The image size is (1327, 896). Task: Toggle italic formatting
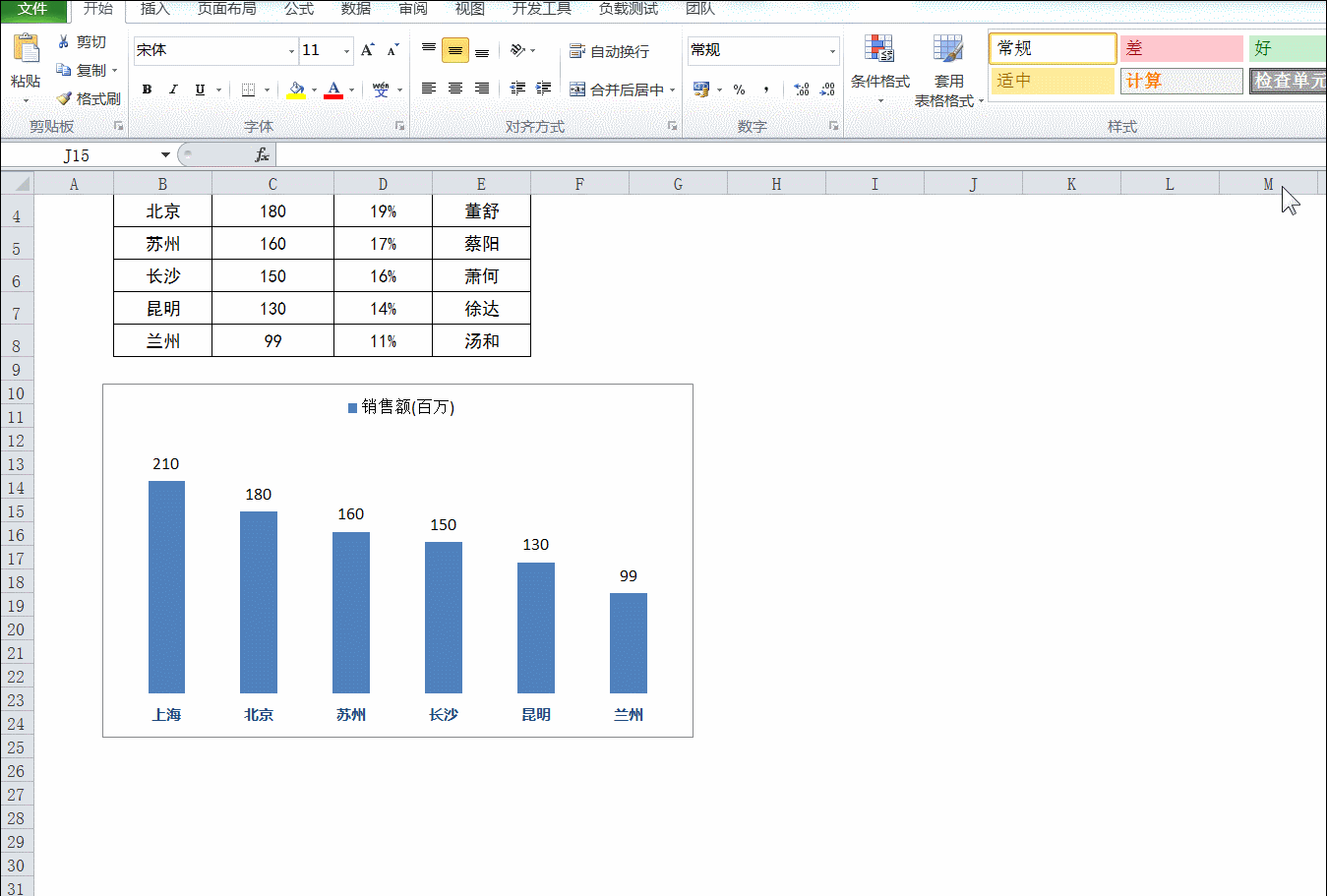click(x=173, y=90)
